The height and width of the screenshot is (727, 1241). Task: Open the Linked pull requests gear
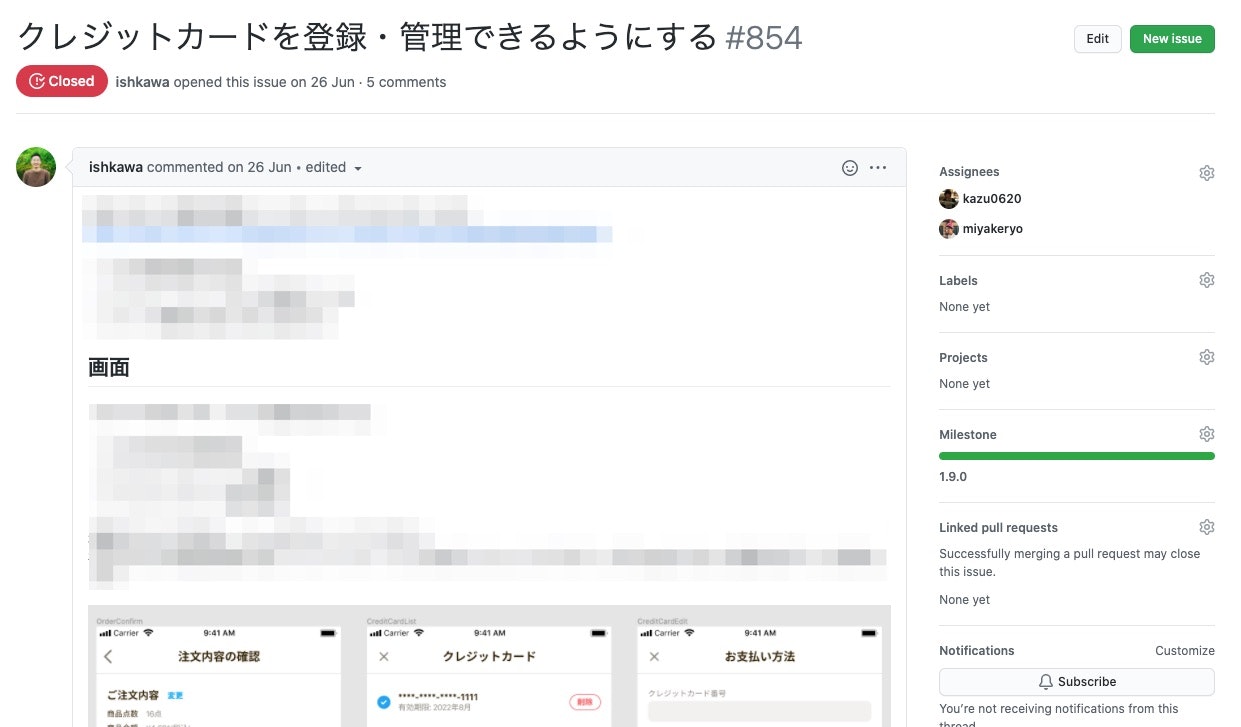point(1206,527)
